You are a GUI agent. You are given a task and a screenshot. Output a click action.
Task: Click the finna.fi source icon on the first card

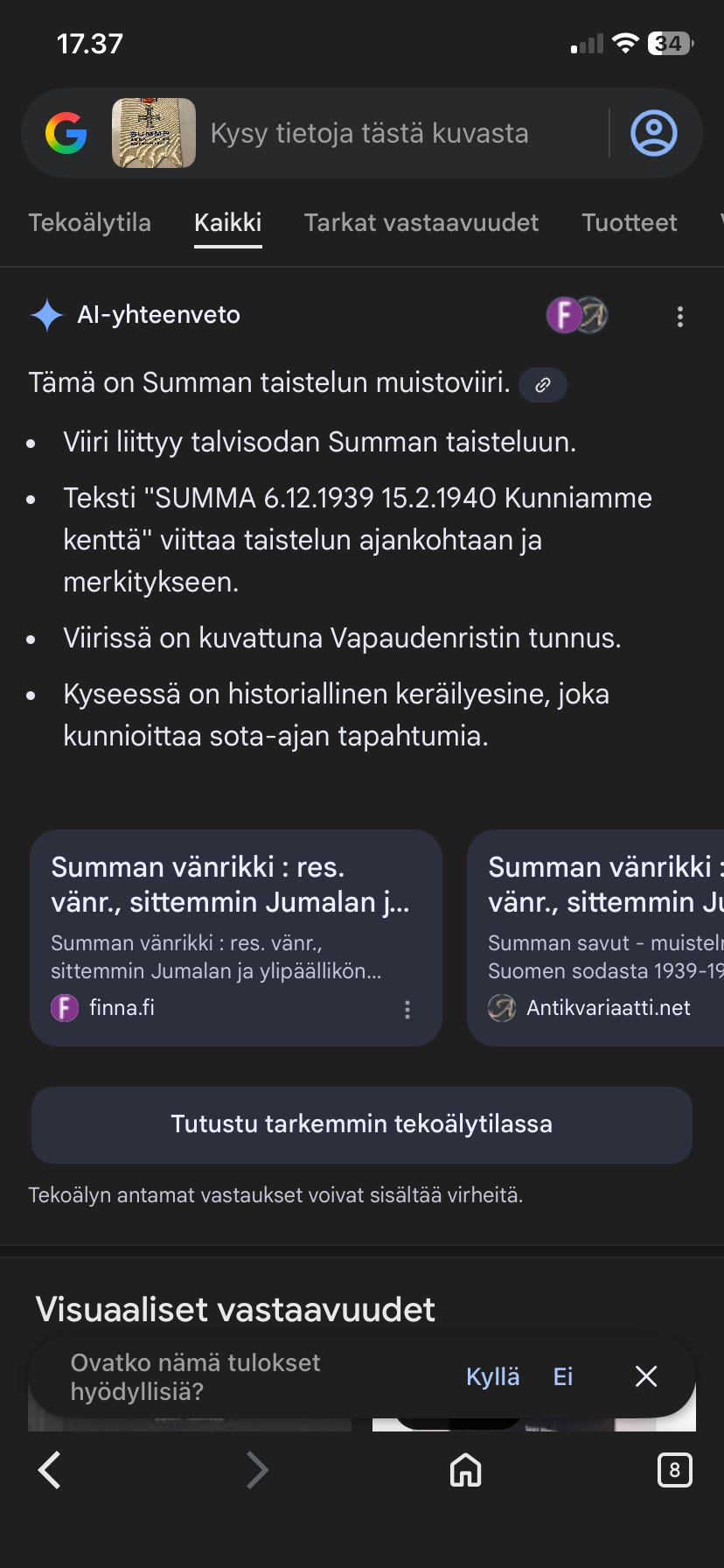tap(65, 1008)
